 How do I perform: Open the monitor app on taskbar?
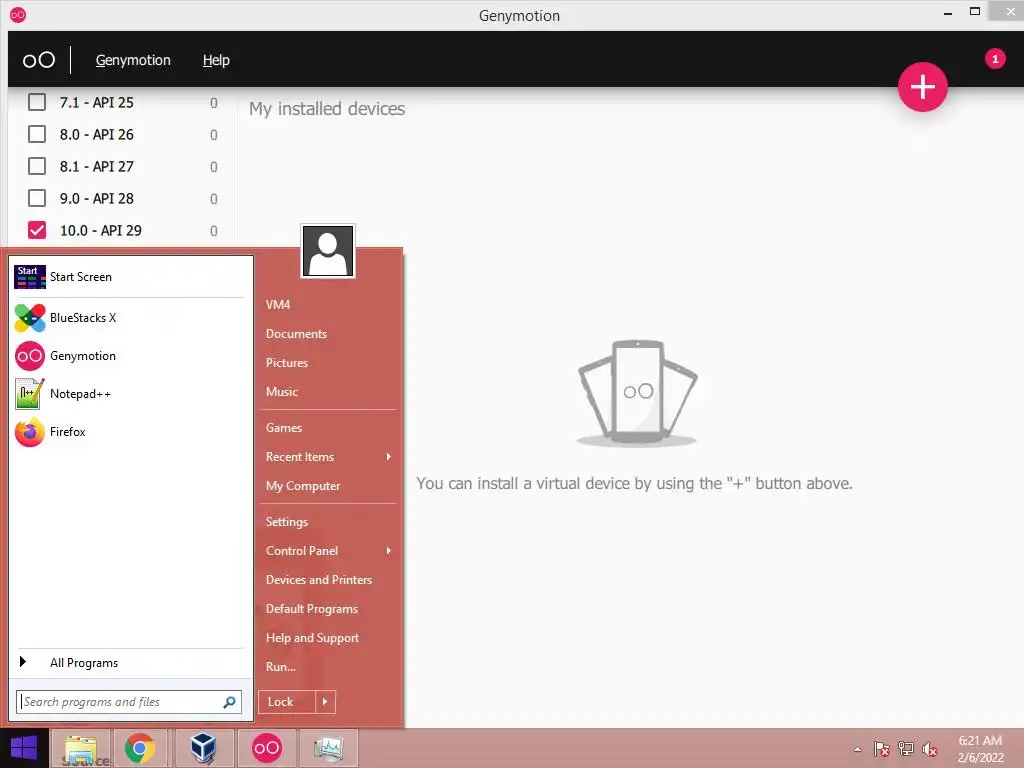click(x=328, y=748)
